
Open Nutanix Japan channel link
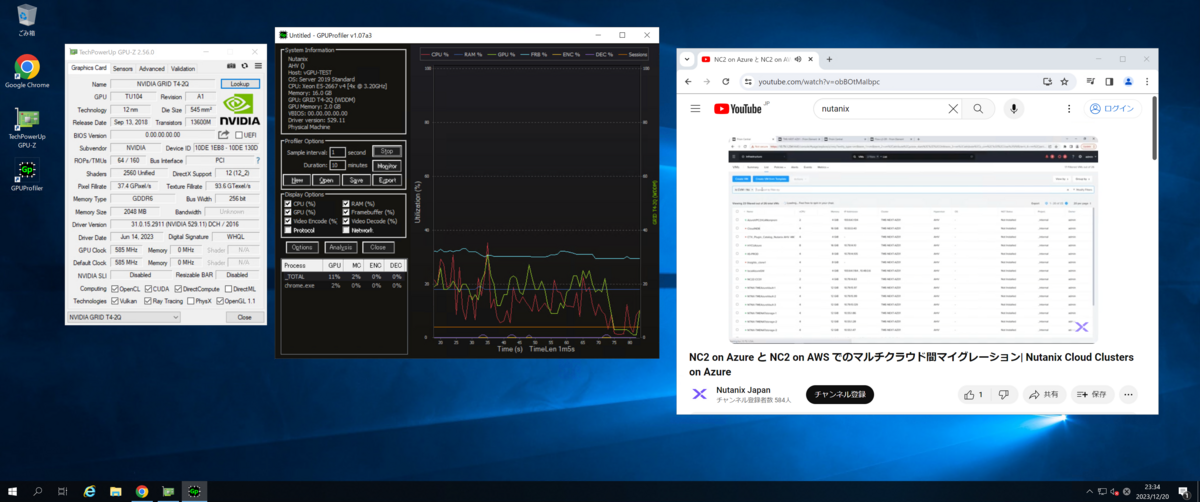pyautogui.click(x=743, y=389)
